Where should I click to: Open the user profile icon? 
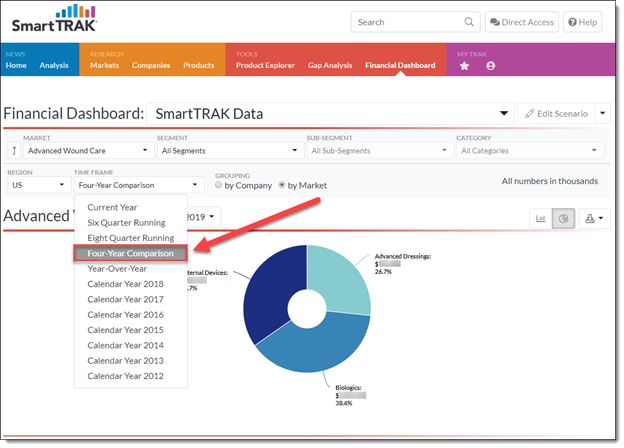pyautogui.click(x=490, y=66)
